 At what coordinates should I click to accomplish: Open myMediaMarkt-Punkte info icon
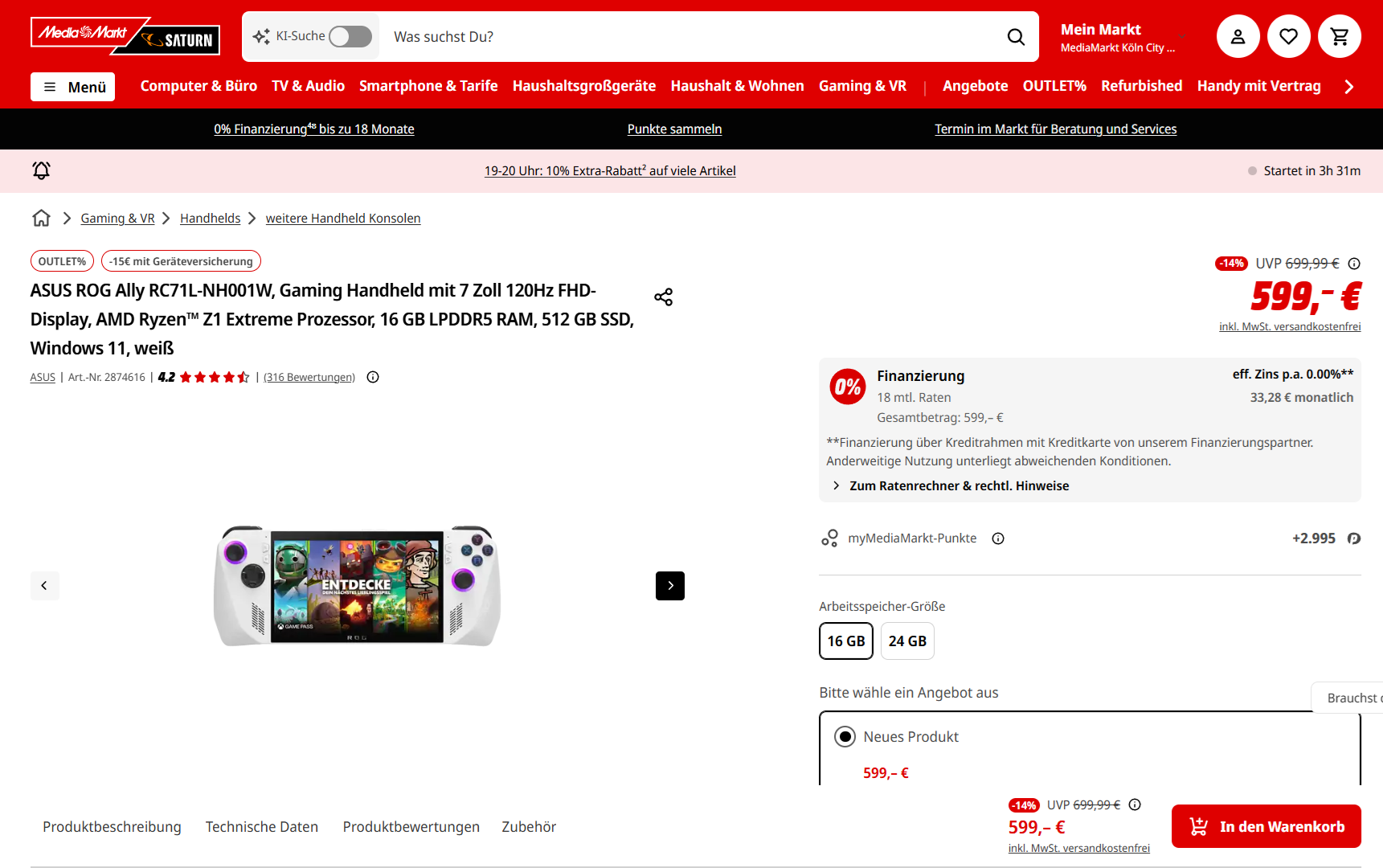coord(998,538)
